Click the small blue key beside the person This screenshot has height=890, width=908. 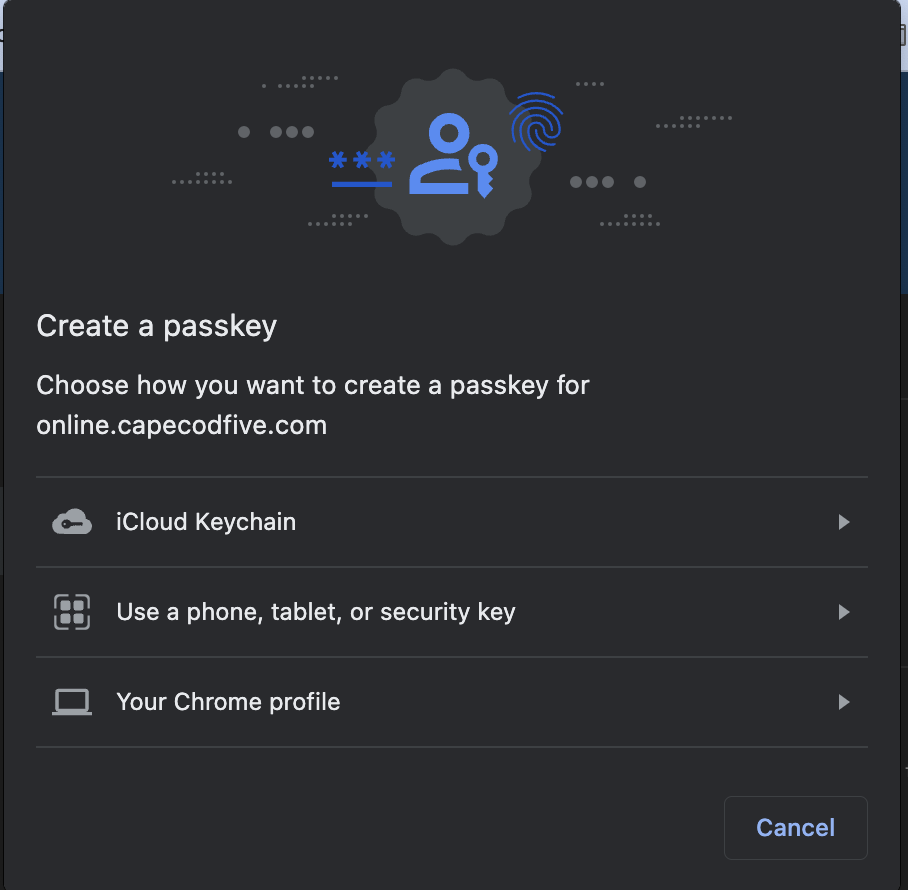click(484, 168)
